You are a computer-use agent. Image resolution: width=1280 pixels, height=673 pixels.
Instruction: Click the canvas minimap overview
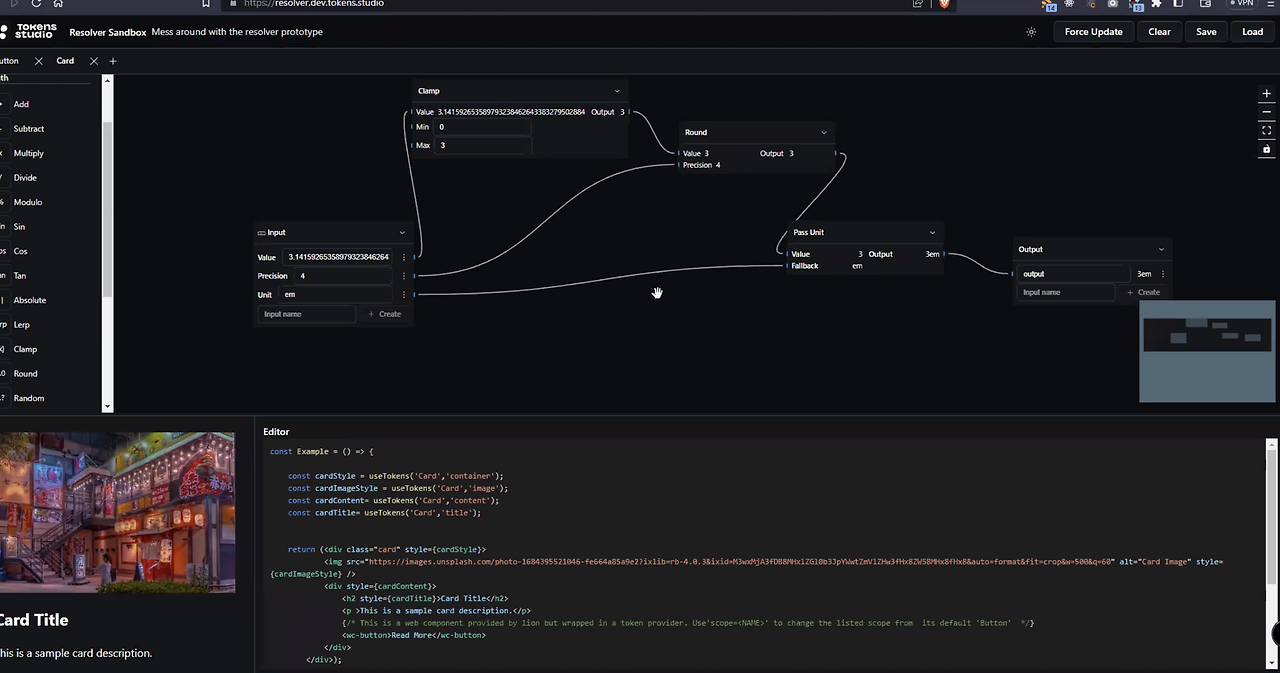tap(1208, 350)
